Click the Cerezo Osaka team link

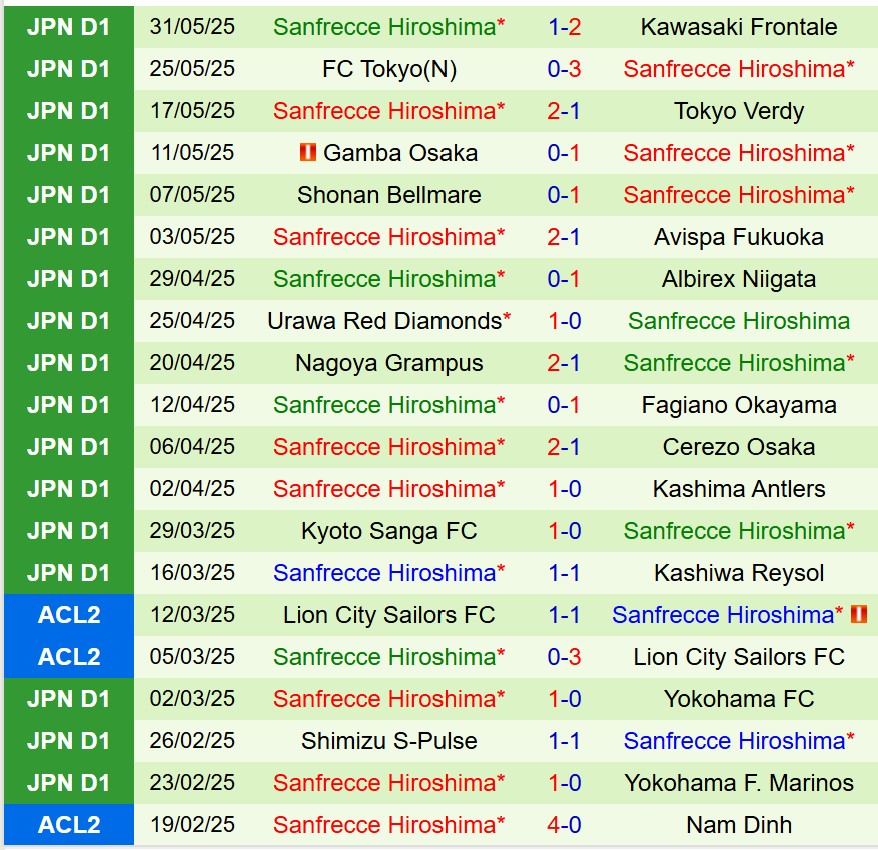click(x=739, y=447)
